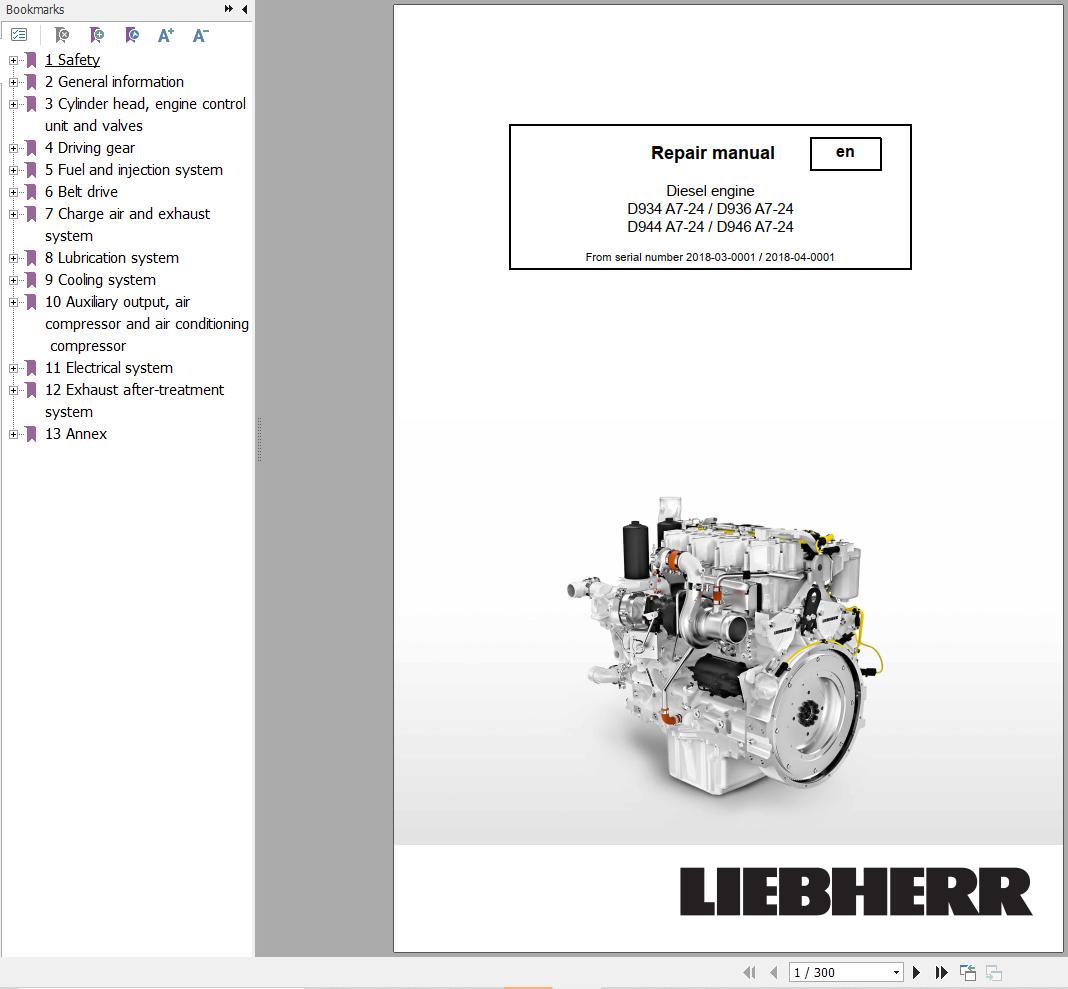
Task: Go to the next page
Action: coord(917,973)
